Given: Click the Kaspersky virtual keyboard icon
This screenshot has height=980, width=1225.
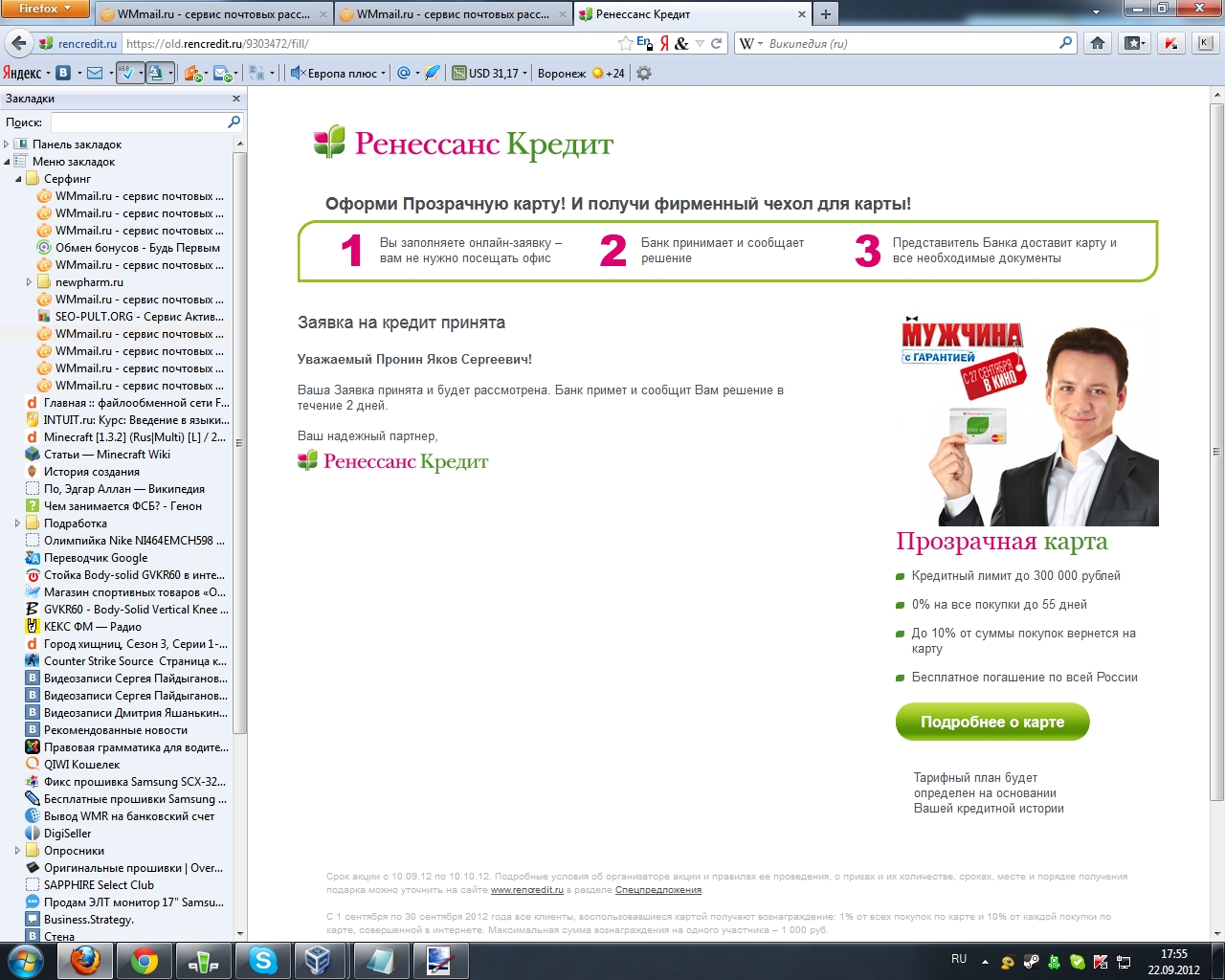Looking at the screenshot, I should point(1205,43).
